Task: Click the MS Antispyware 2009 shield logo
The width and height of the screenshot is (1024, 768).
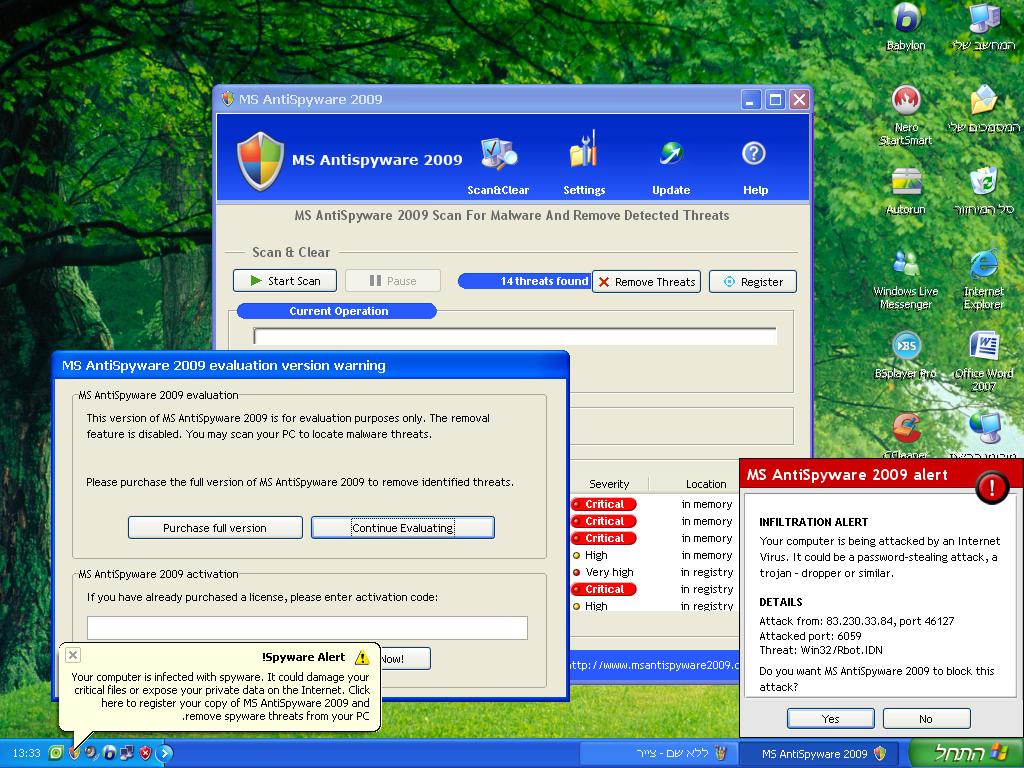Action: click(261, 161)
